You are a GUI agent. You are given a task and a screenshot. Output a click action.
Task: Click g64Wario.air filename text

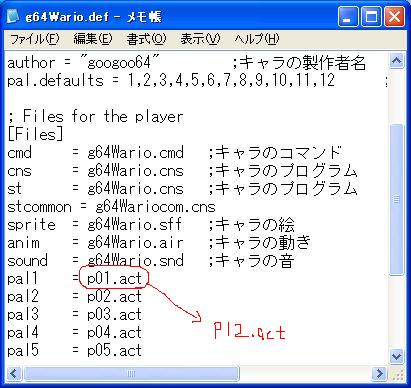[x=135, y=243]
